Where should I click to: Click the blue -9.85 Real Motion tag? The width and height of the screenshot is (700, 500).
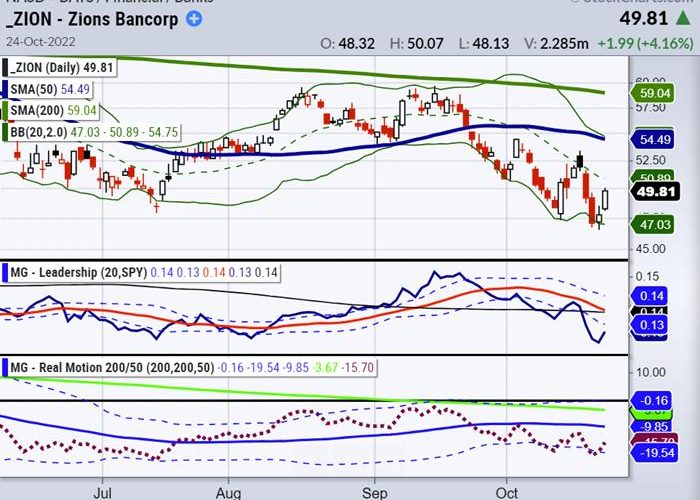tap(653, 426)
